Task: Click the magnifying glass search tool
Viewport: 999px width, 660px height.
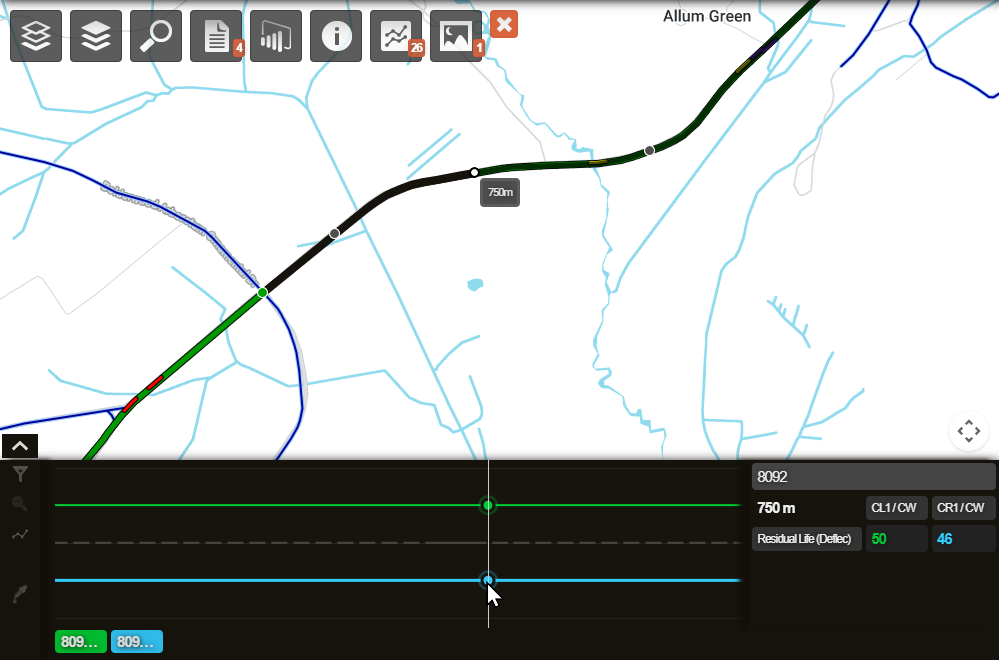Action: click(156, 36)
